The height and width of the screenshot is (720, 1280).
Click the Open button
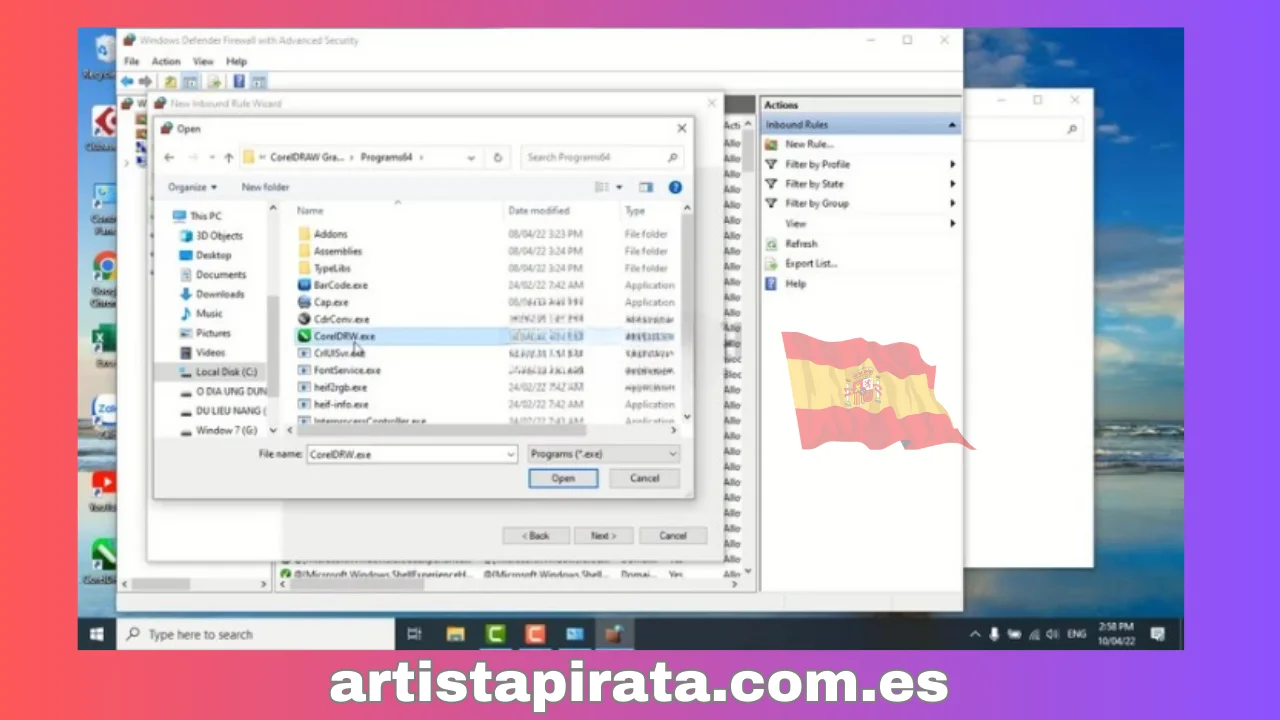(x=563, y=478)
